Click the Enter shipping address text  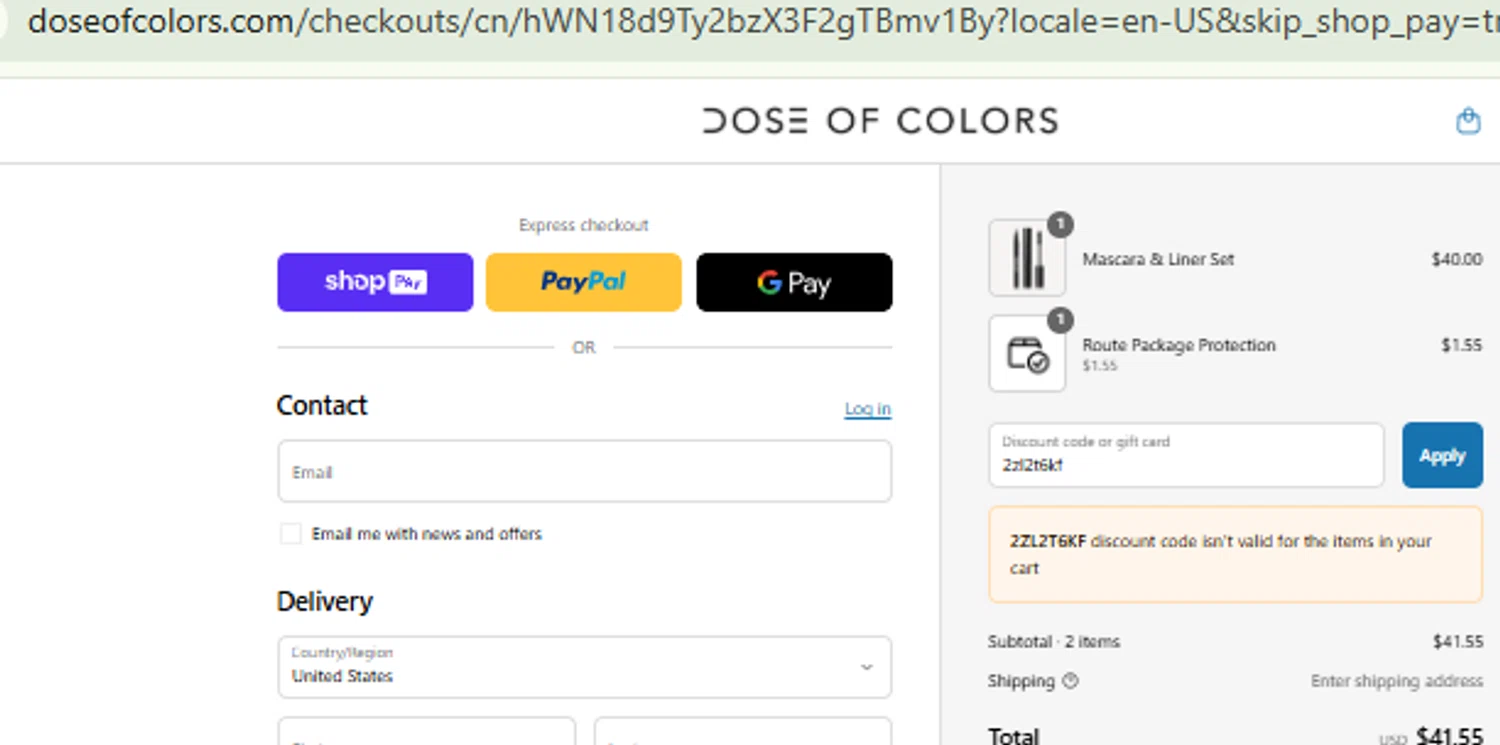pyautogui.click(x=1397, y=681)
